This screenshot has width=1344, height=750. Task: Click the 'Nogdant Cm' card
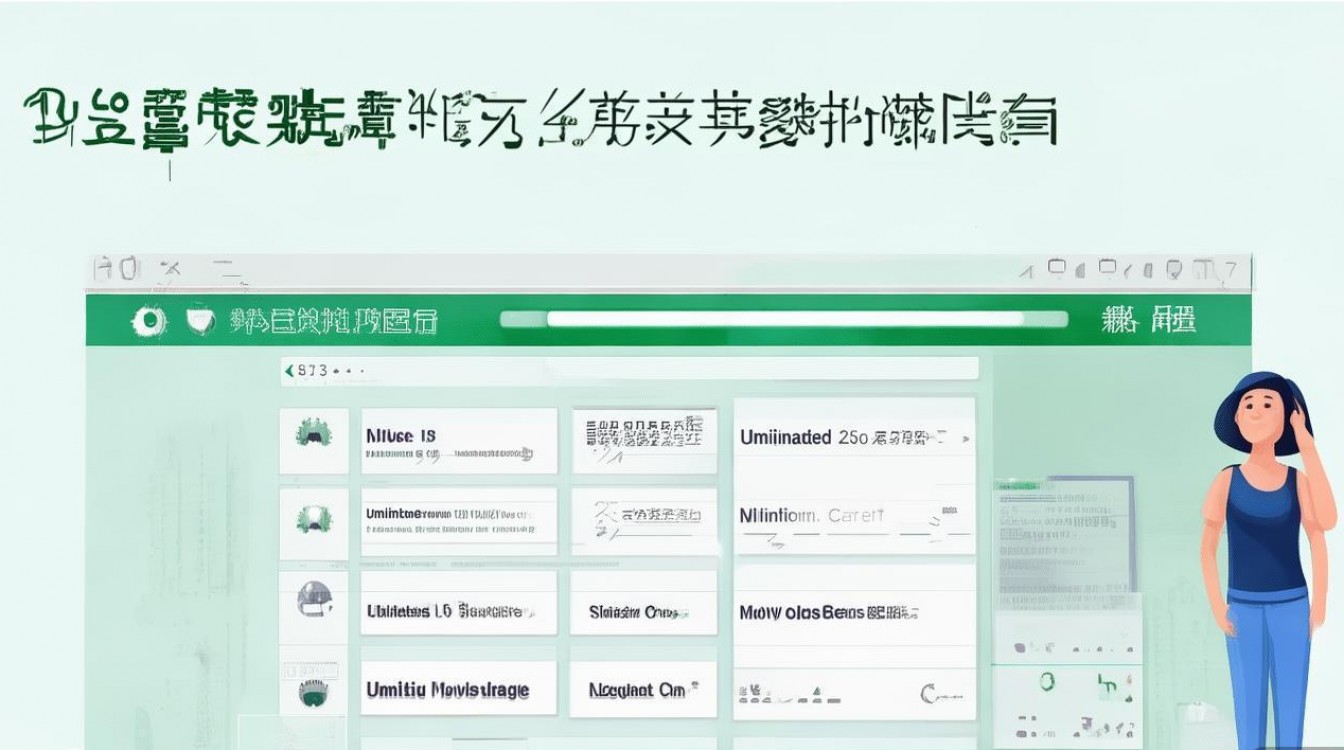coord(643,689)
